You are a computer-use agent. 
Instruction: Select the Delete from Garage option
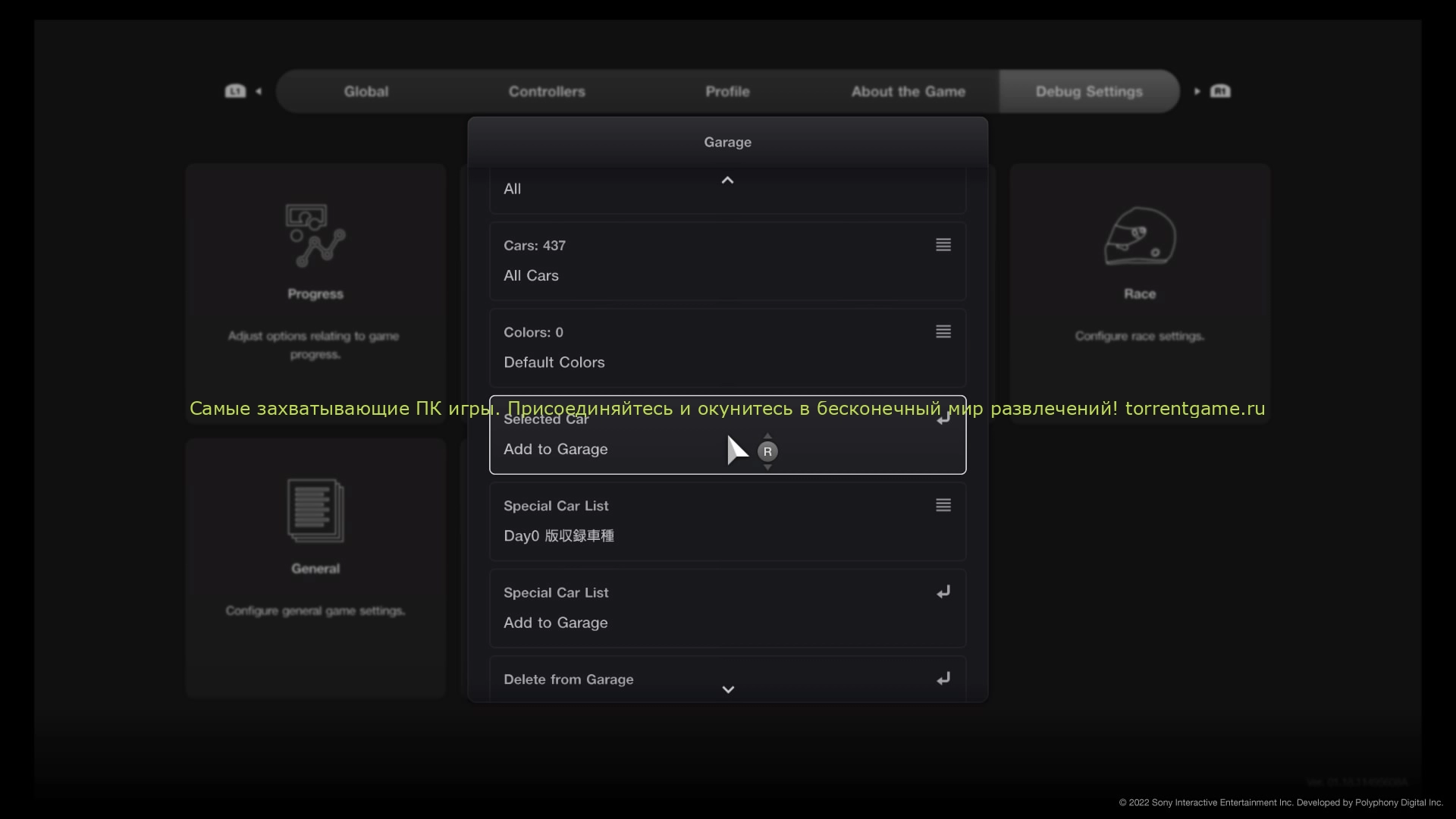point(569,679)
